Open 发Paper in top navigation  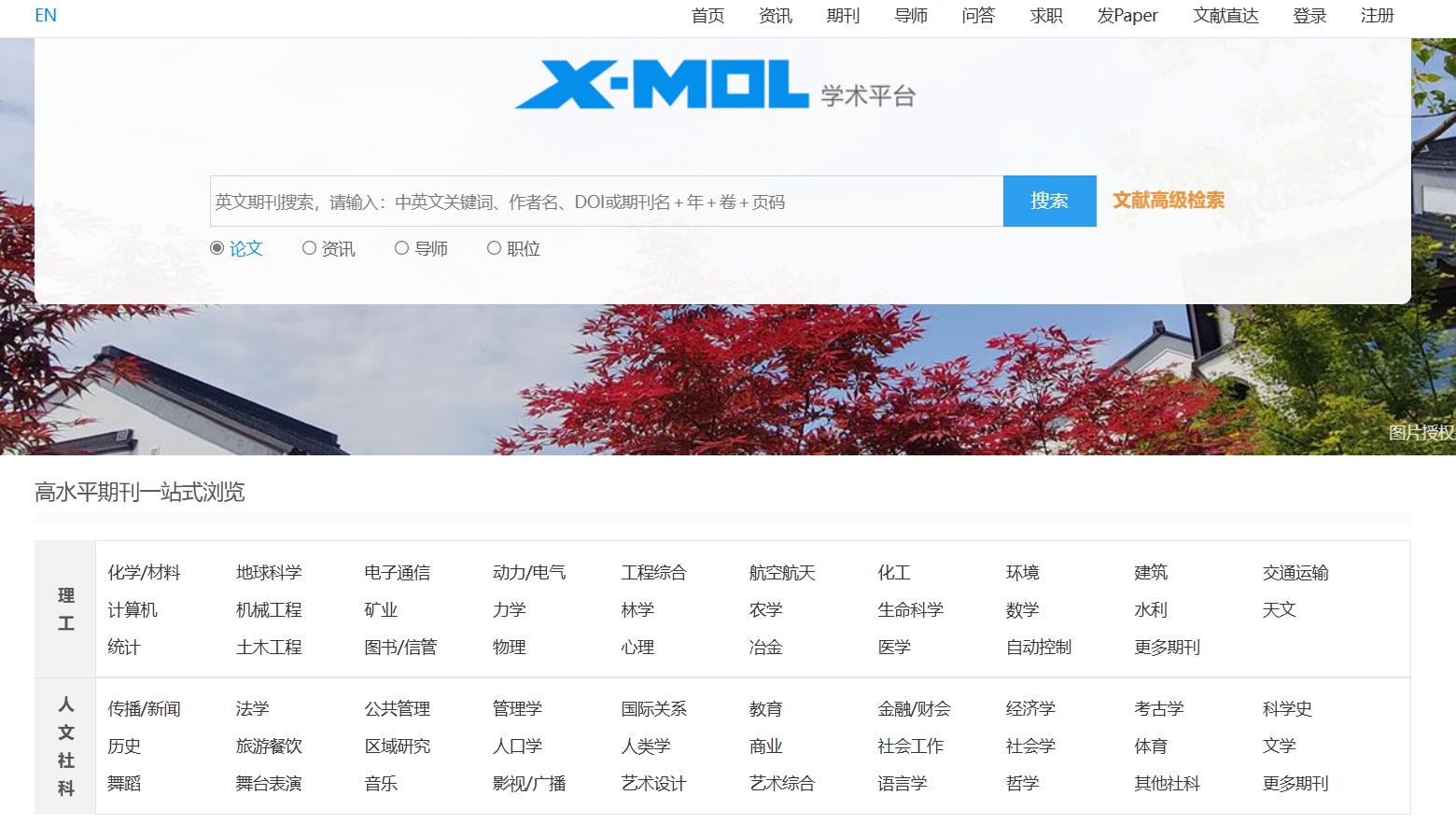(1127, 16)
